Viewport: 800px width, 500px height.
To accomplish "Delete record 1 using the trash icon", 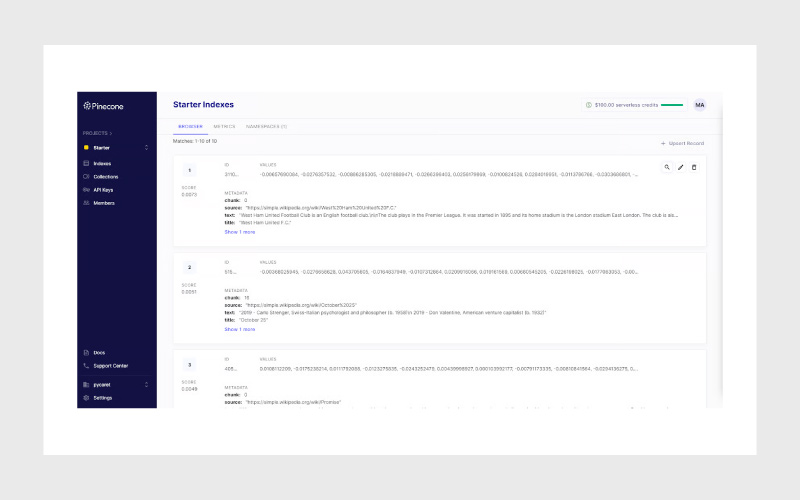I will click(694, 167).
